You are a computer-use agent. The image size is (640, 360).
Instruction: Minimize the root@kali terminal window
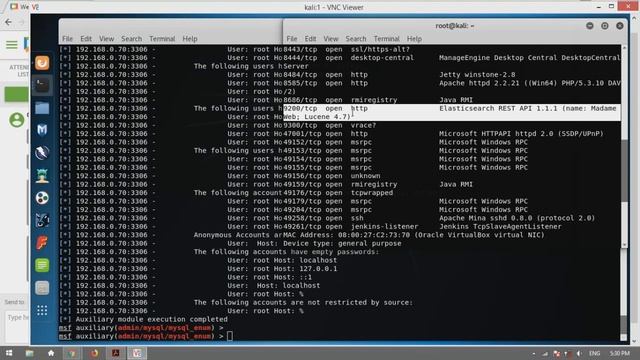click(590, 26)
